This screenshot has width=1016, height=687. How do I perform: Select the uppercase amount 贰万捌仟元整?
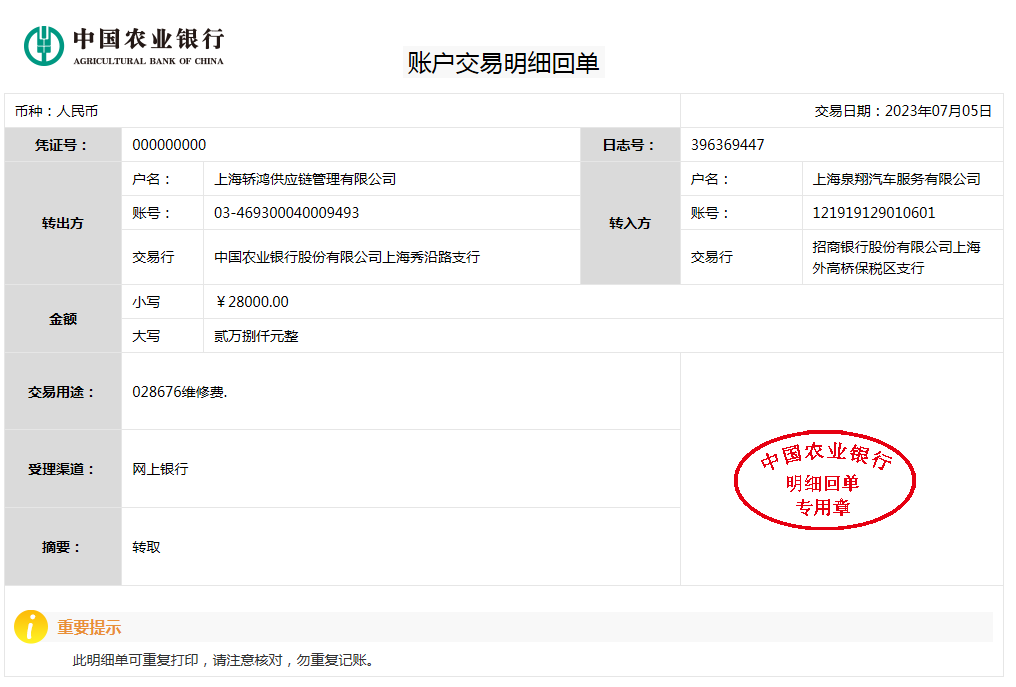click(x=256, y=336)
